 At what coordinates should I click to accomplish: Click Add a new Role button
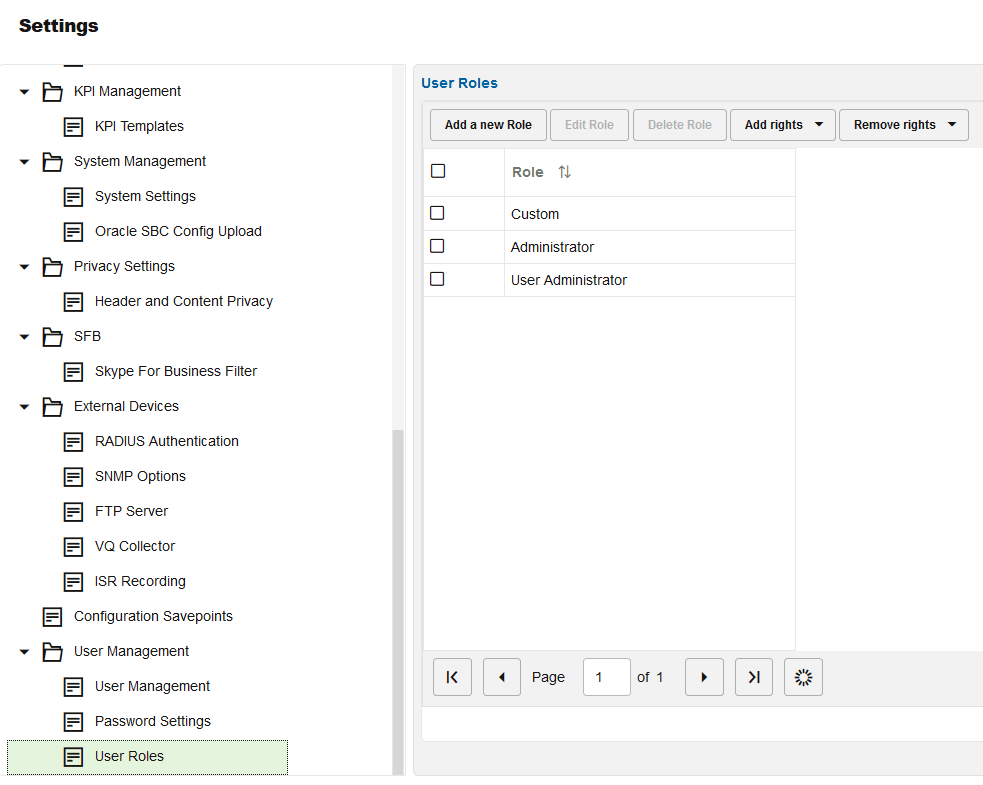pos(488,125)
